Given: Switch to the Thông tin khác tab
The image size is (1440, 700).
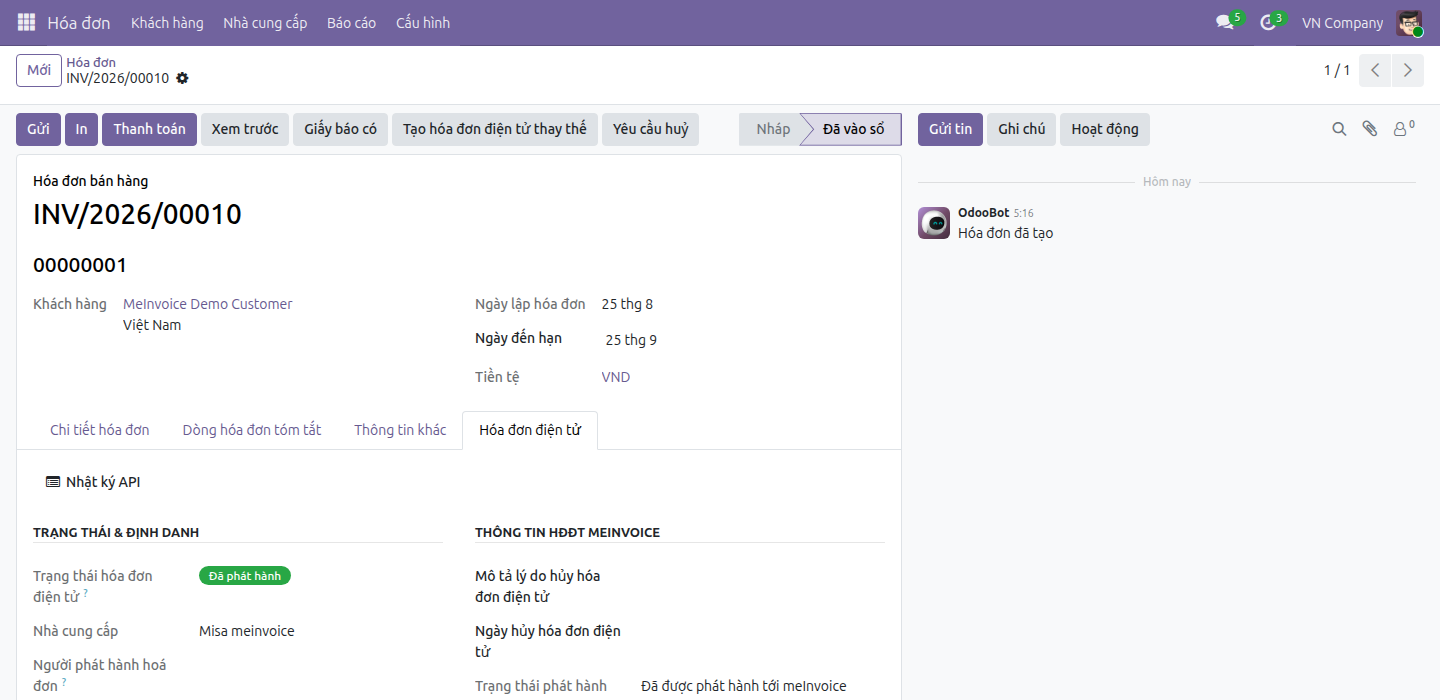Looking at the screenshot, I should (400, 430).
